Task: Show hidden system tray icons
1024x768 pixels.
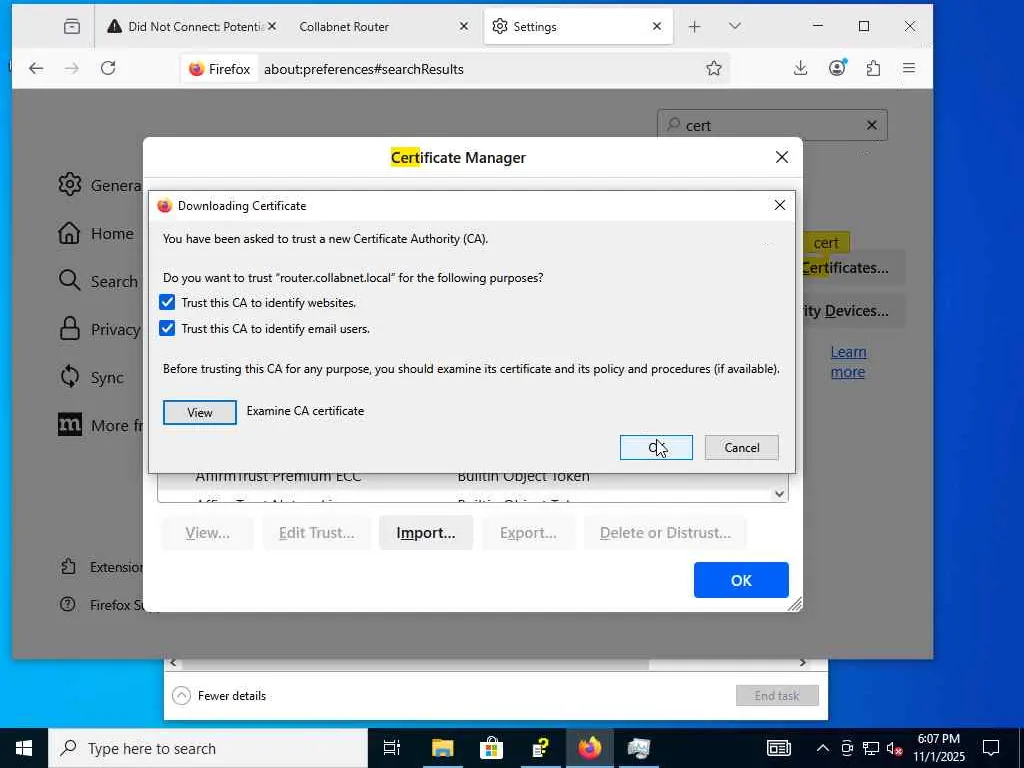Action: (823, 748)
